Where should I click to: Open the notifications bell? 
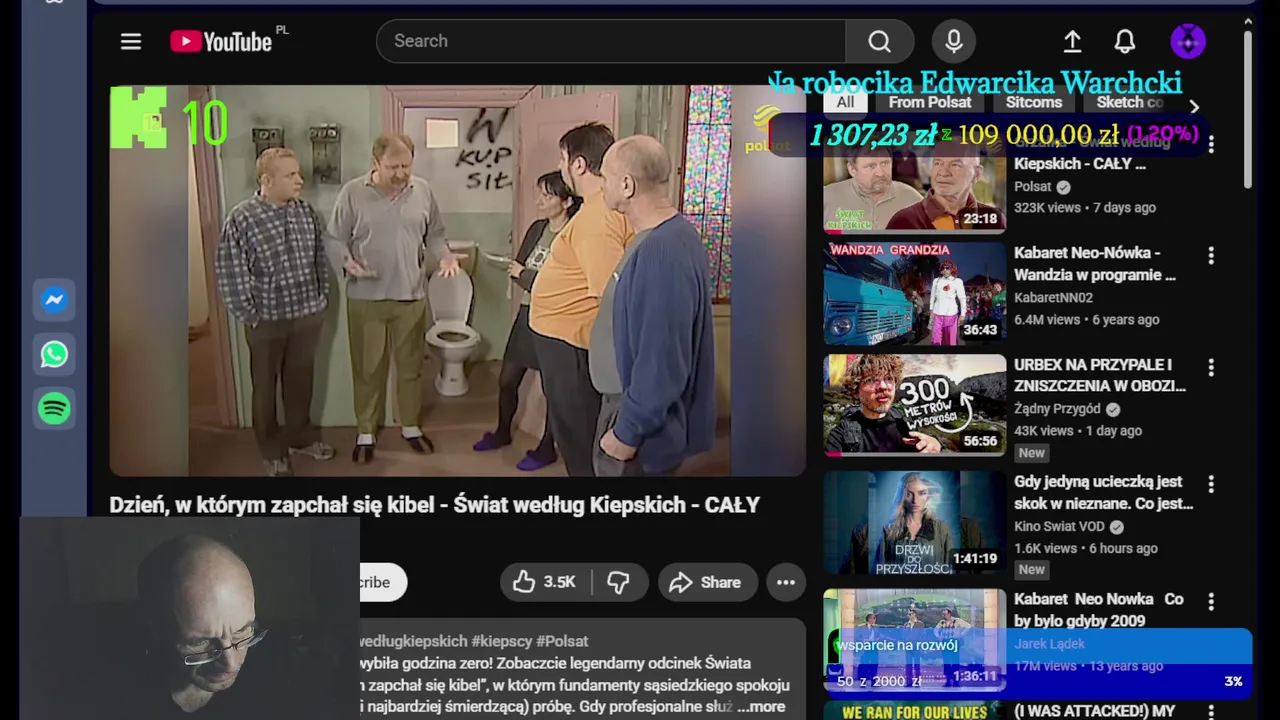[1125, 41]
